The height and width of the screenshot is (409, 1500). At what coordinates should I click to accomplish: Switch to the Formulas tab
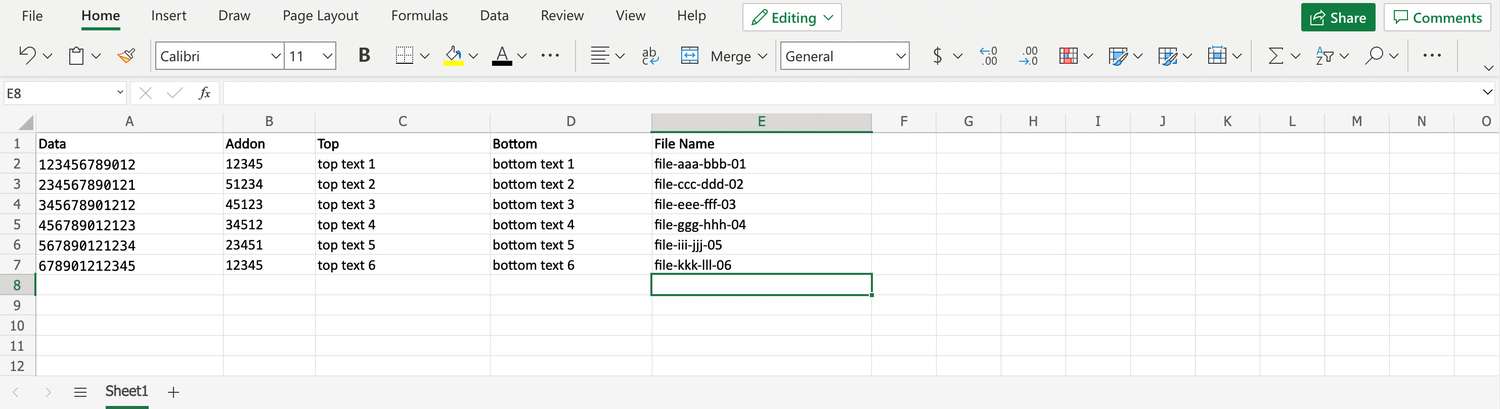pos(419,16)
